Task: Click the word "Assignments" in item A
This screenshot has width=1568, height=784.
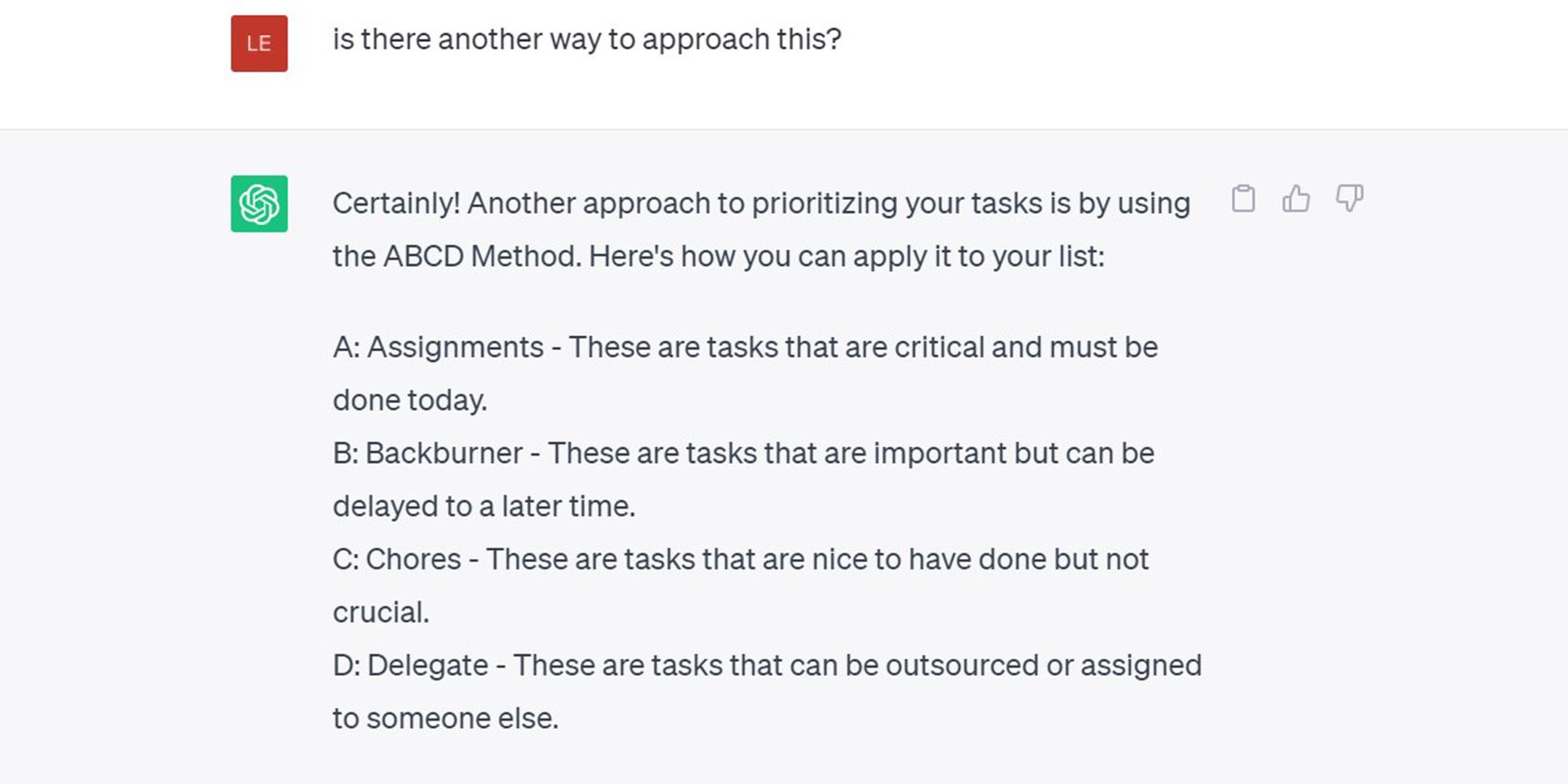Action: click(455, 347)
